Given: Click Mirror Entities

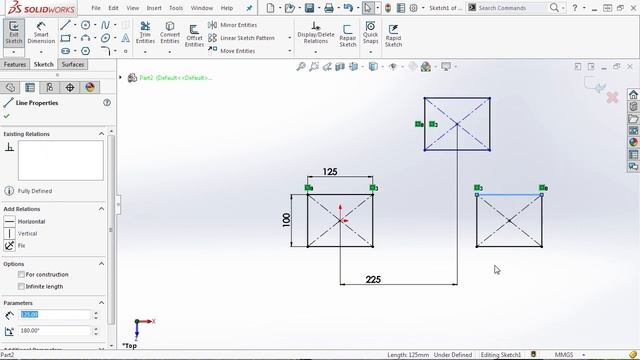Looking at the screenshot, I should click(233, 25).
